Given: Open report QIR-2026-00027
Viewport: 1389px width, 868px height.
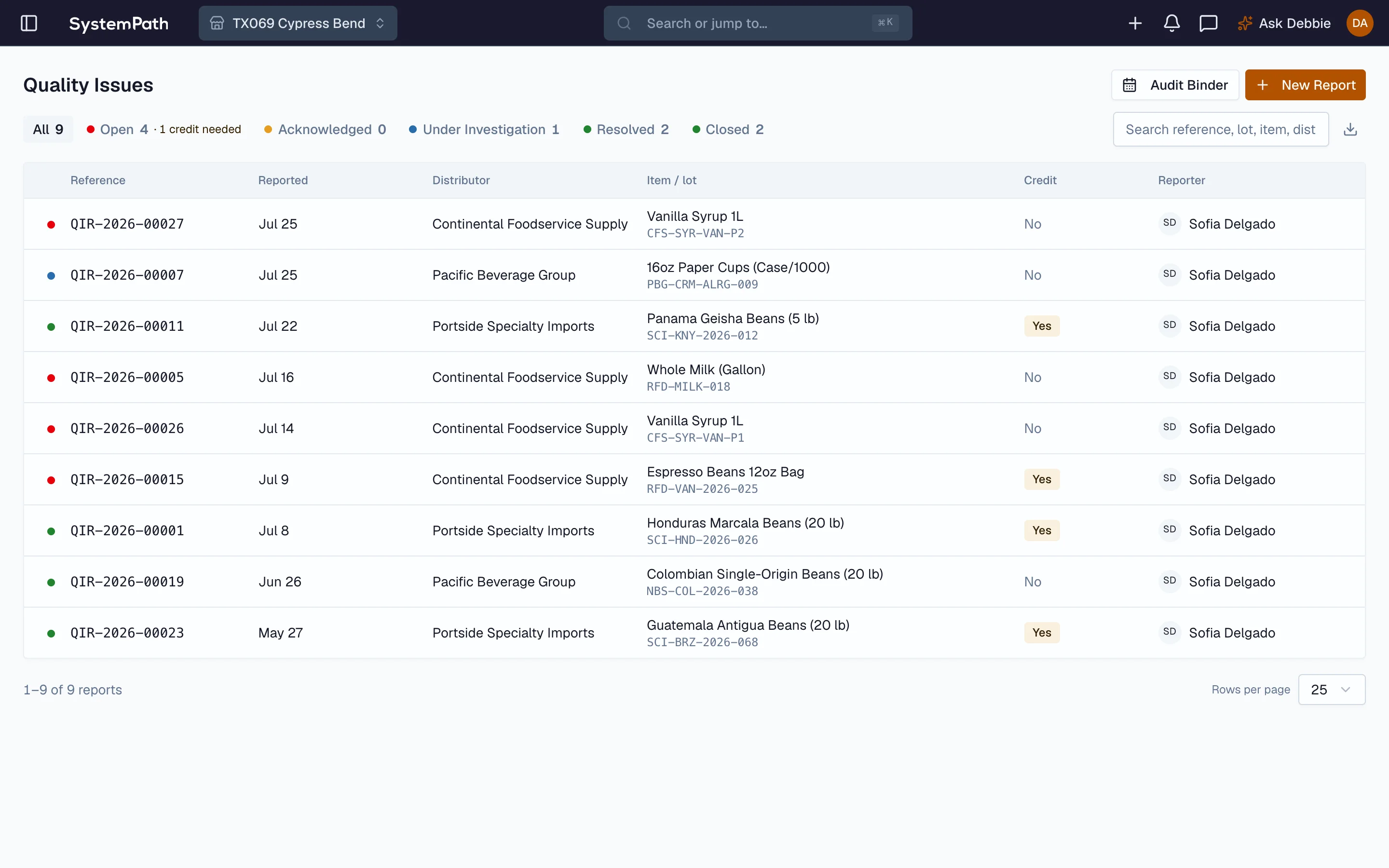Looking at the screenshot, I should click(127, 224).
